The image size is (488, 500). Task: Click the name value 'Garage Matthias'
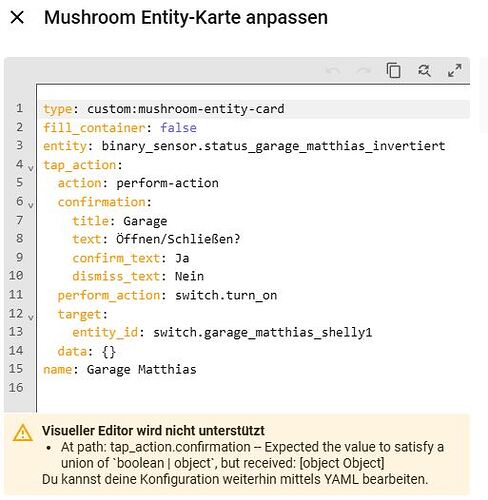click(x=141, y=370)
